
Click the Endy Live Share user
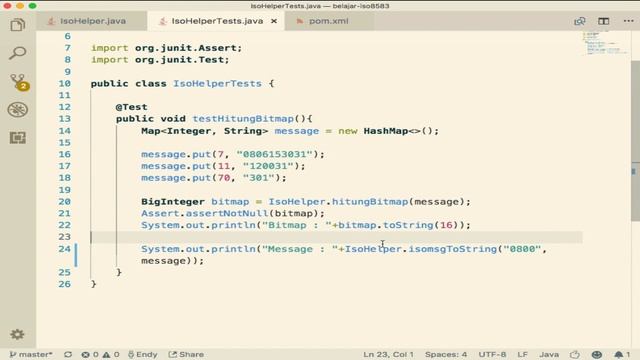(x=142, y=354)
